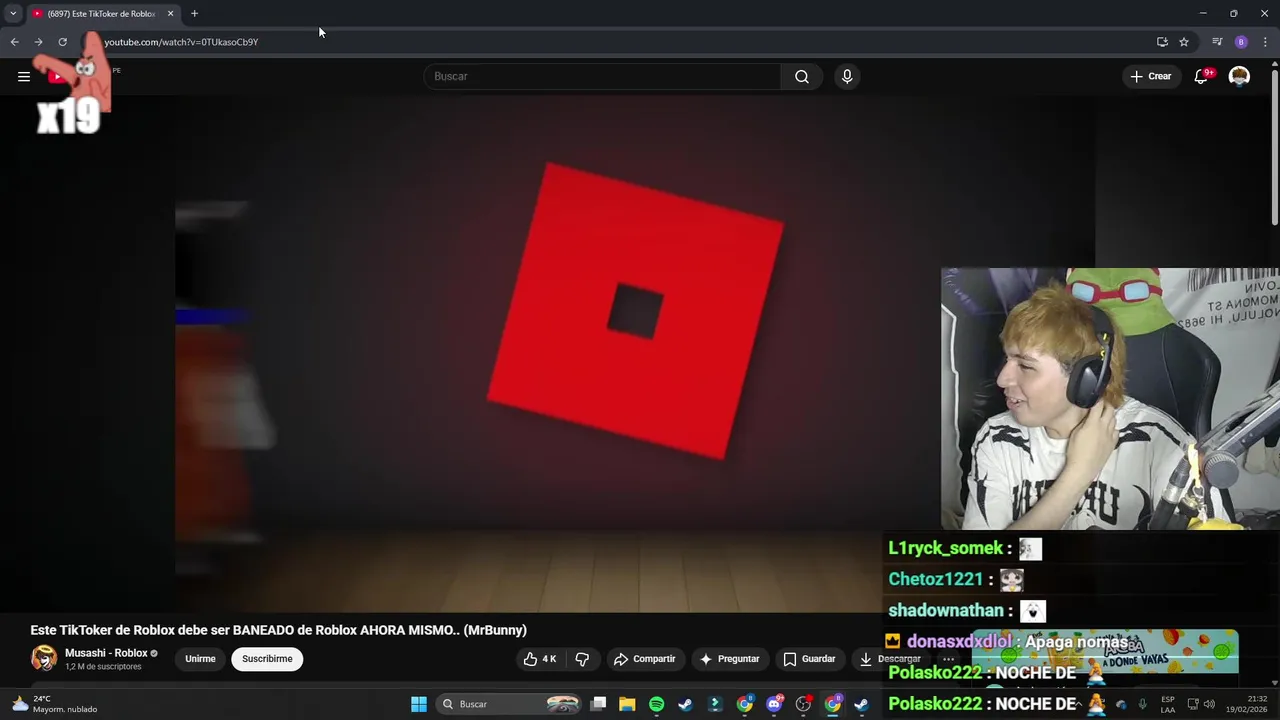Open a new browser tab
The image size is (1280, 720).
[194, 14]
